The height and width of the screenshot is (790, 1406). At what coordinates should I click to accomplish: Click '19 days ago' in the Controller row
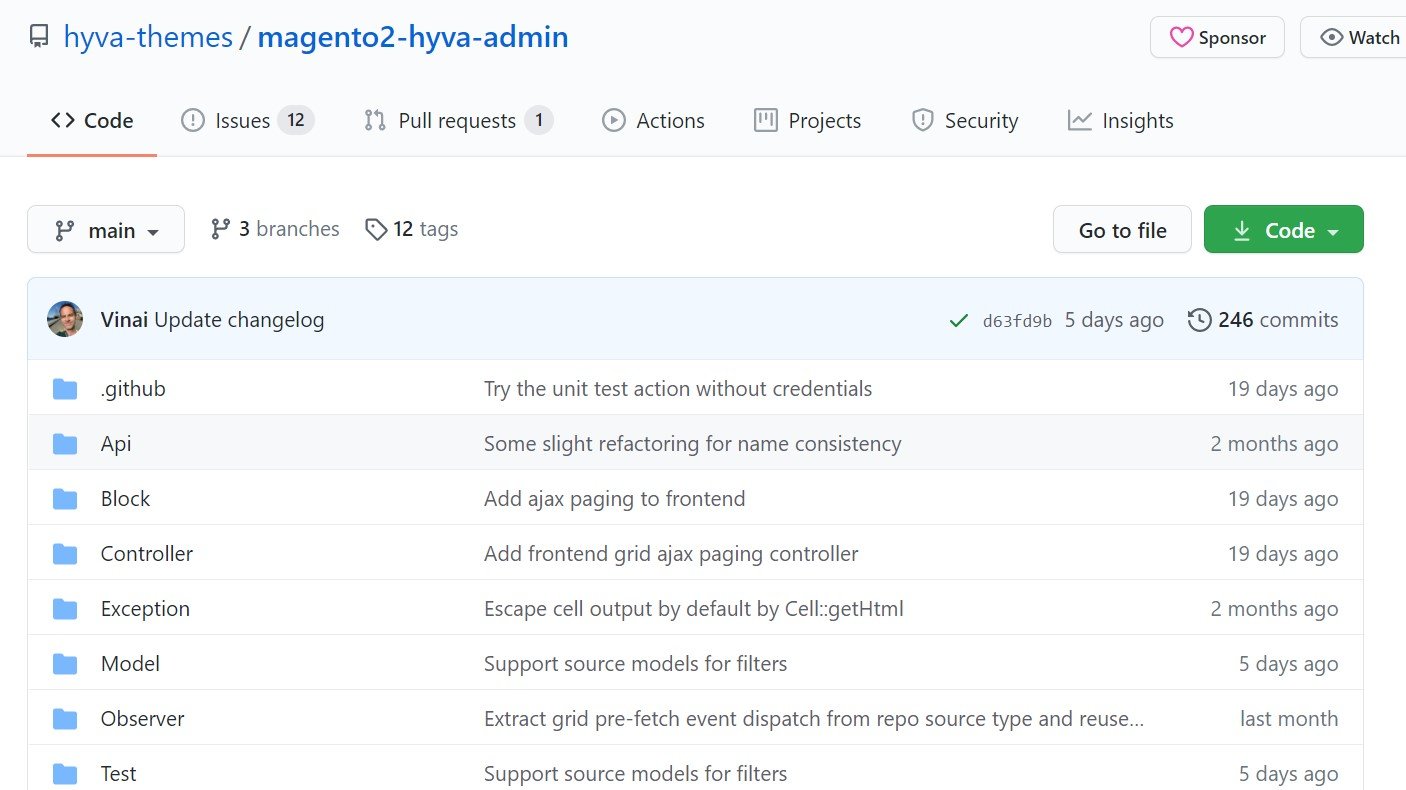1283,554
